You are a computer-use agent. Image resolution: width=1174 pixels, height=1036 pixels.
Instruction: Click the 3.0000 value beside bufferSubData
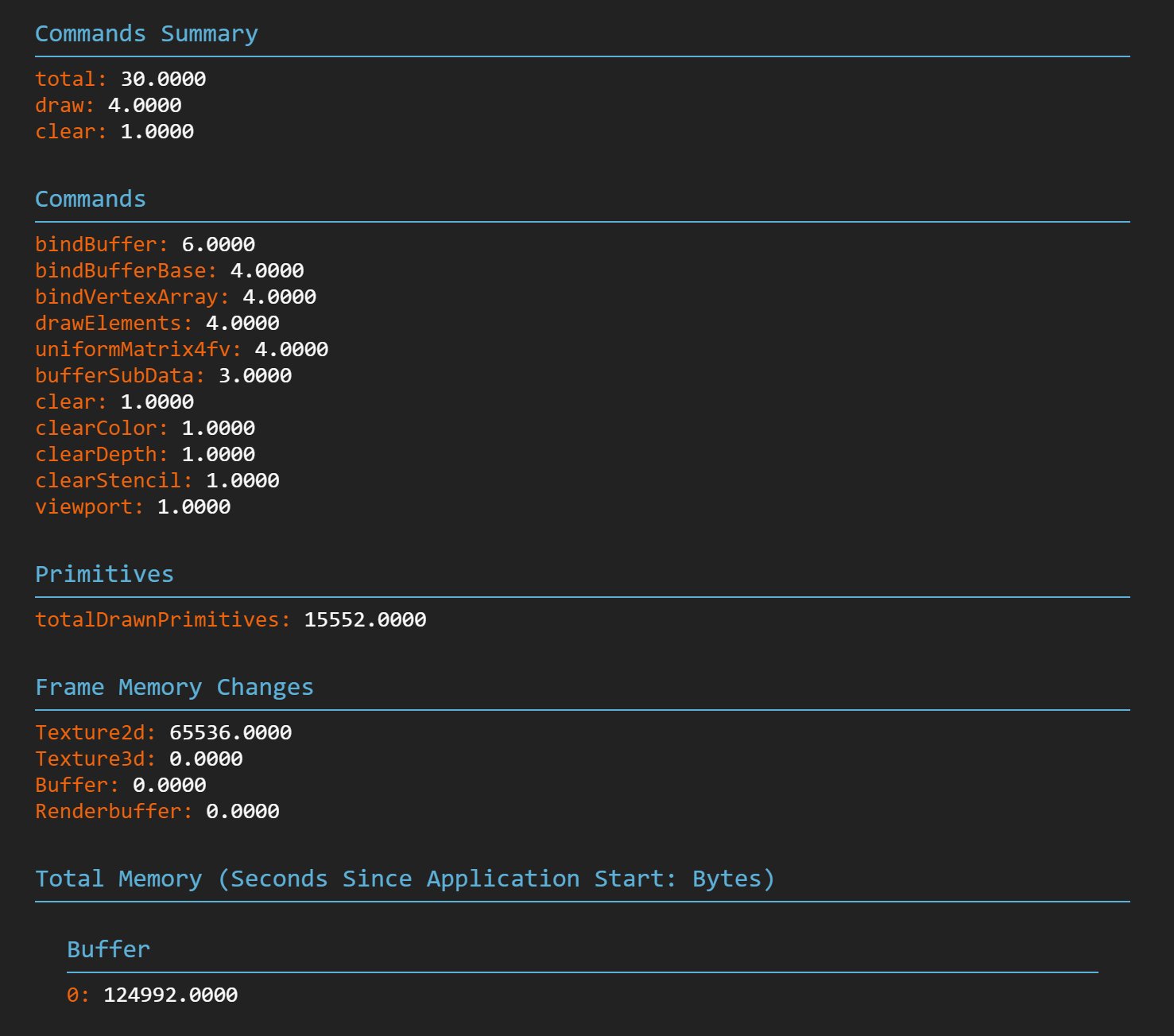(255, 376)
